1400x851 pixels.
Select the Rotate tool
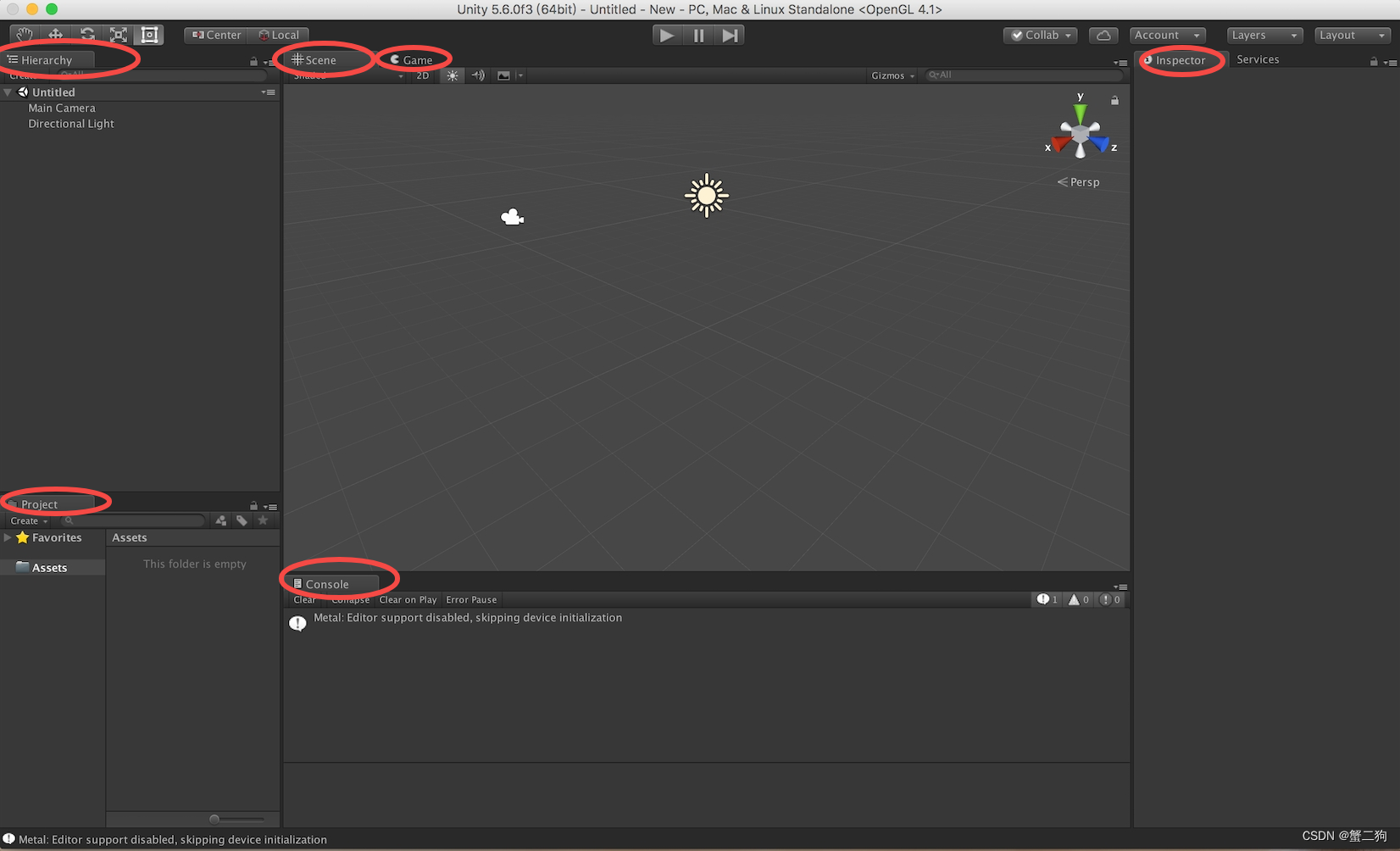tap(87, 35)
